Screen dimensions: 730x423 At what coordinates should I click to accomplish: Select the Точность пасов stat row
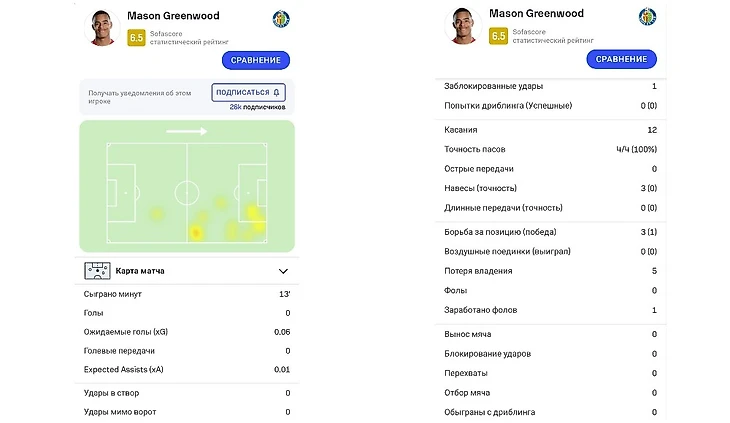coord(550,149)
